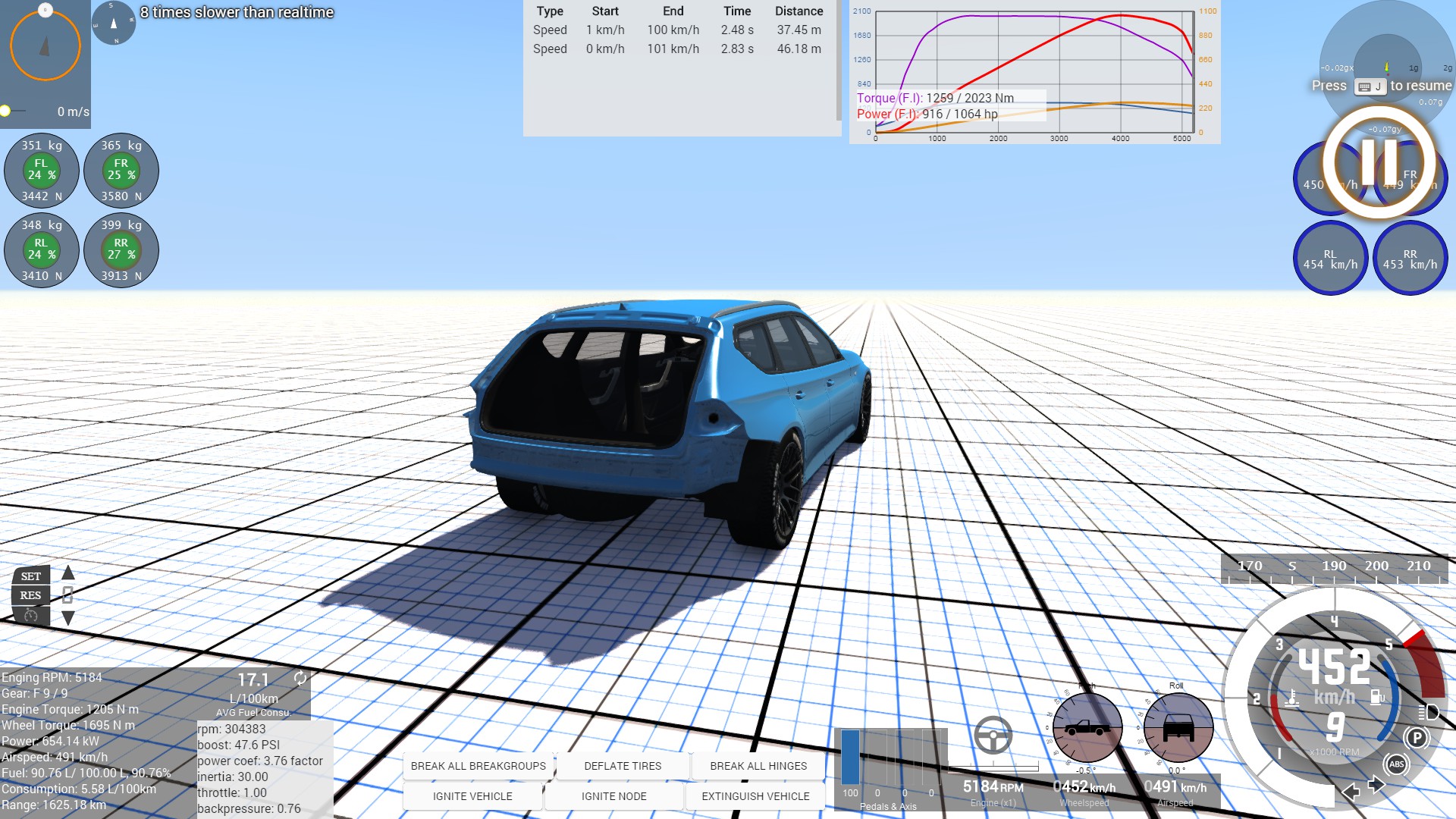This screenshot has width=1456, height=819.
Task: Click the 'Torque (F.I): 1259 / 2023 Nm' label
Action: click(935, 98)
